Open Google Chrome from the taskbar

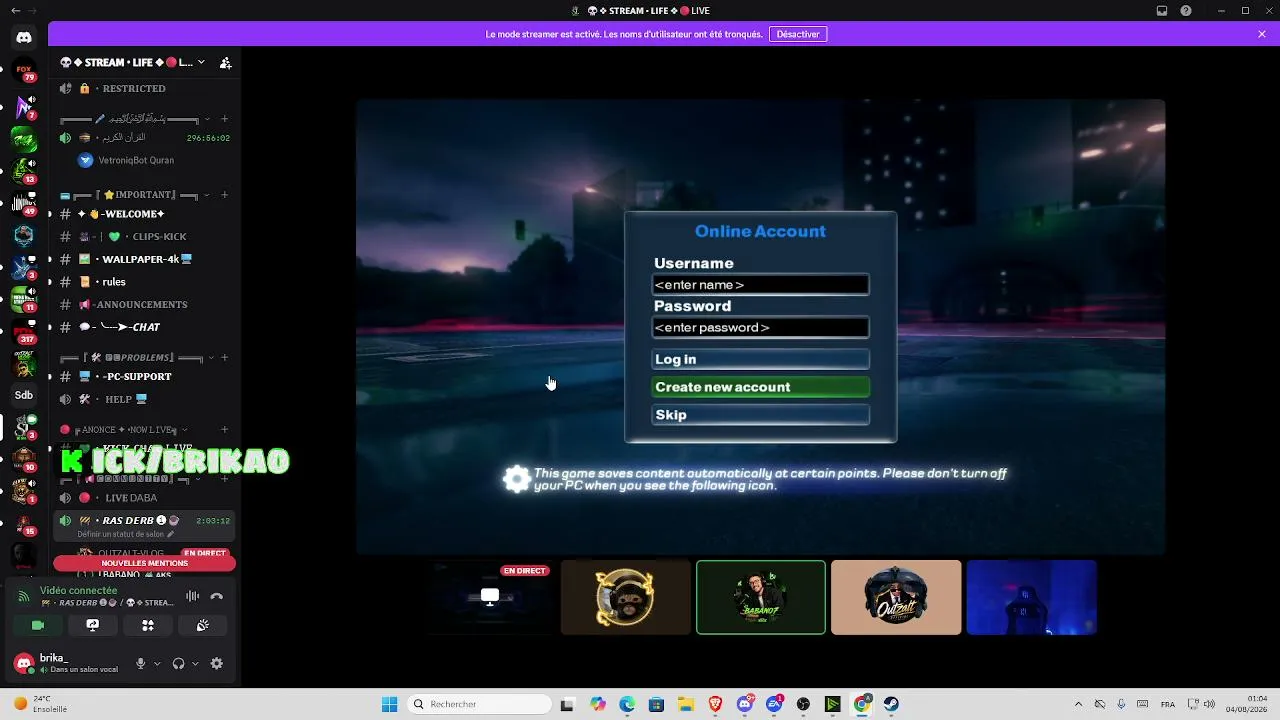coord(862,704)
